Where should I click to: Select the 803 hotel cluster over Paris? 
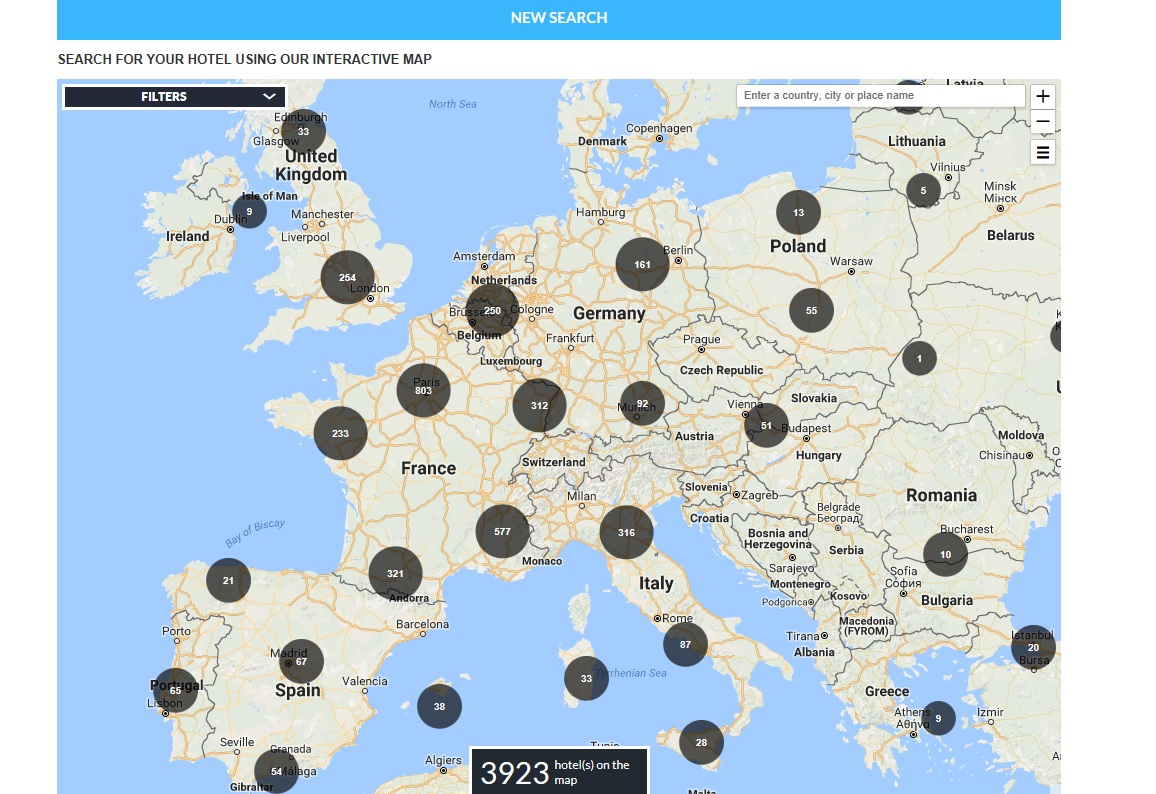pos(423,390)
